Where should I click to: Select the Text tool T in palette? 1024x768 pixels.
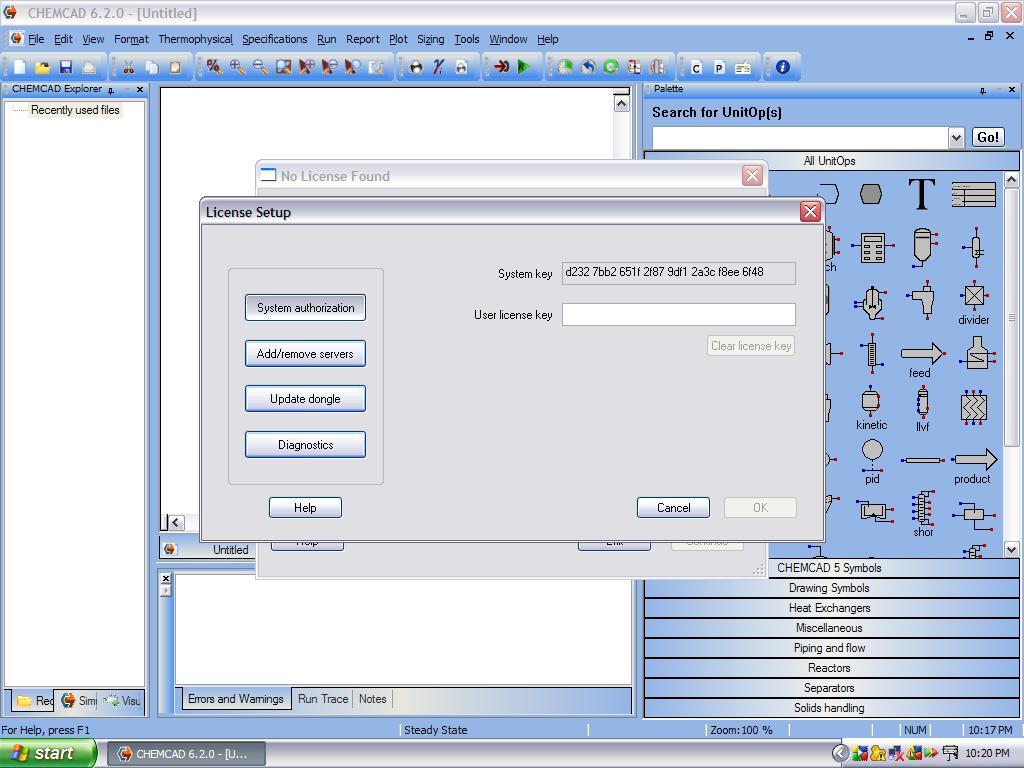pos(921,194)
